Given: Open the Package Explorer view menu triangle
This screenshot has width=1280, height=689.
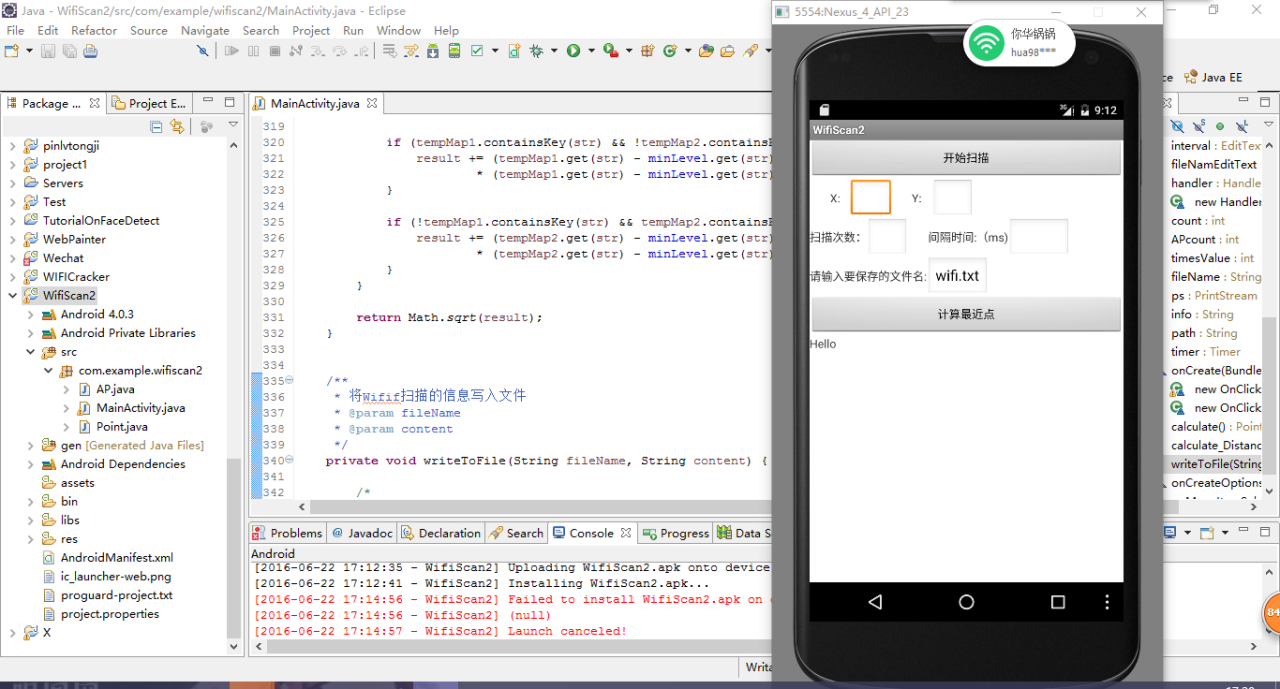Looking at the screenshot, I should tap(233, 125).
